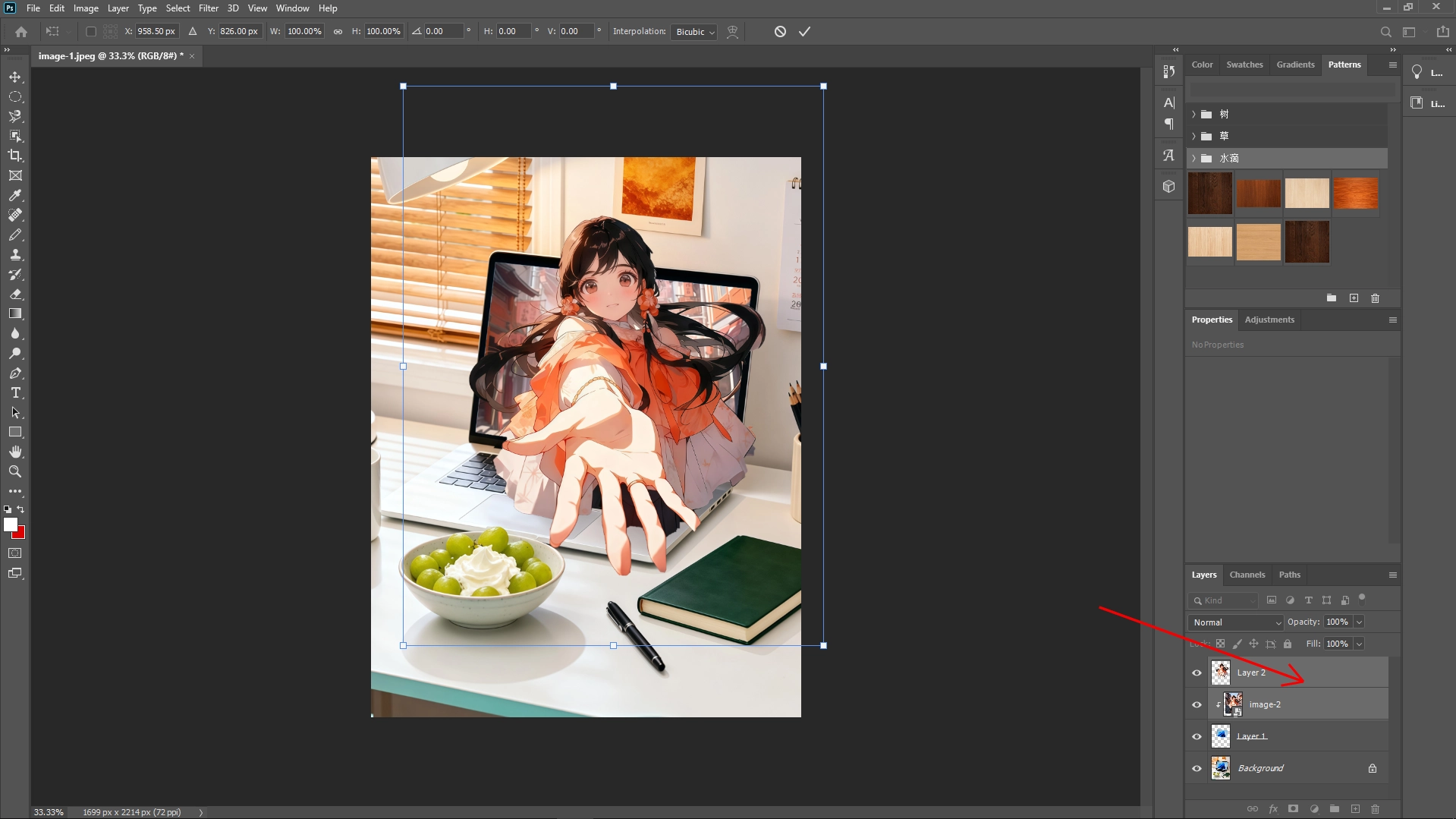Delete a layer with the trash icon

point(1376,808)
